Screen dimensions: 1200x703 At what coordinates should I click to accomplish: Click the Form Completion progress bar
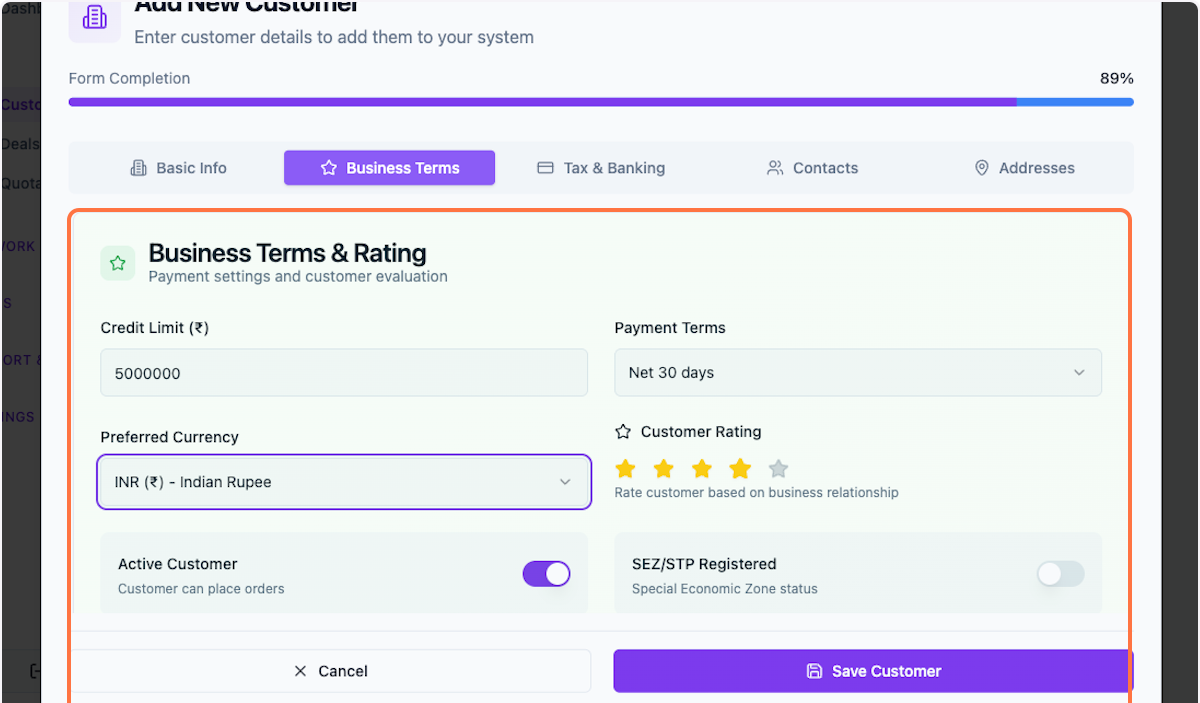(x=600, y=102)
